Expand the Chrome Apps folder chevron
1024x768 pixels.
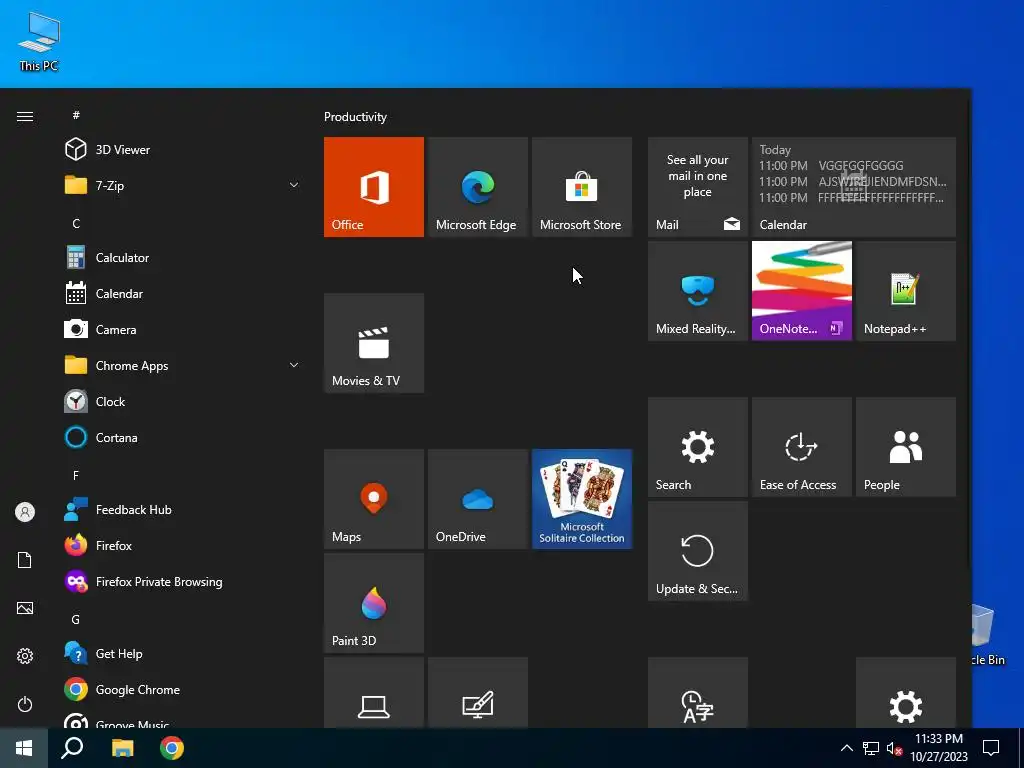(x=294, y=366)
